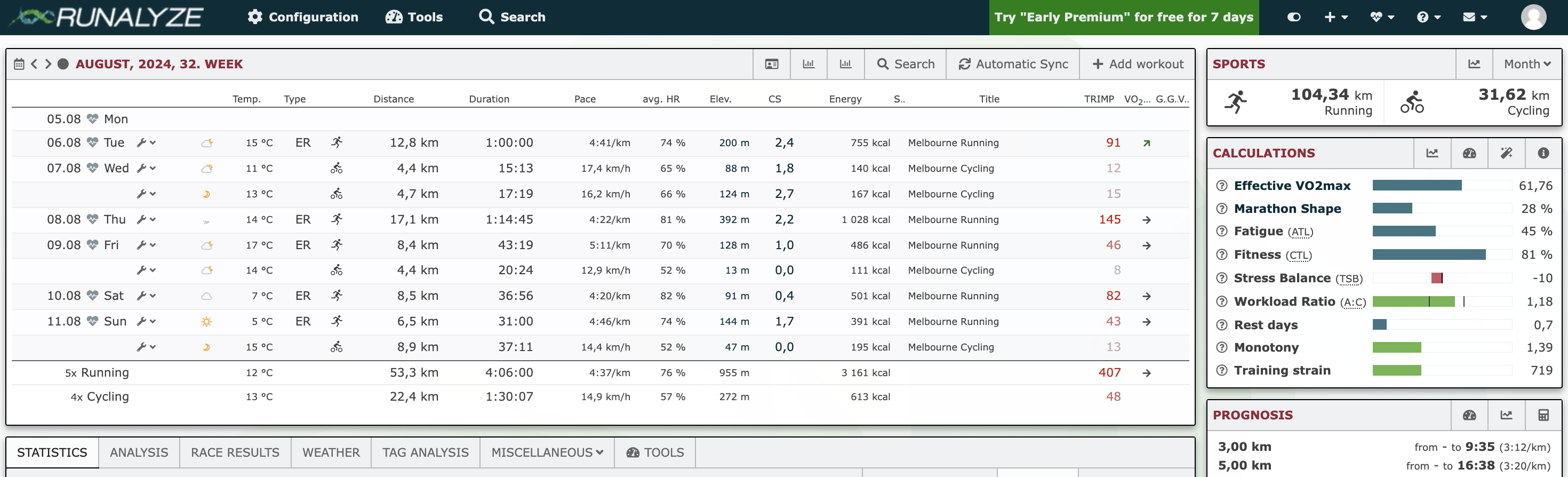The image size is (1568, 477).
Task: Open first bar chart icon in week toolbar
Action: [809, 64]
